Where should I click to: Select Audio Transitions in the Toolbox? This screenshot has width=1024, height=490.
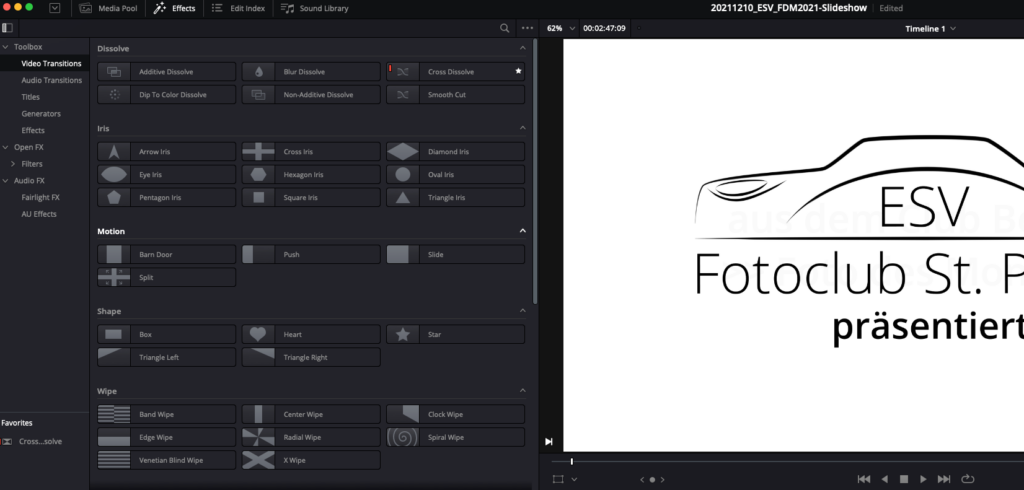tap(52, 80)
